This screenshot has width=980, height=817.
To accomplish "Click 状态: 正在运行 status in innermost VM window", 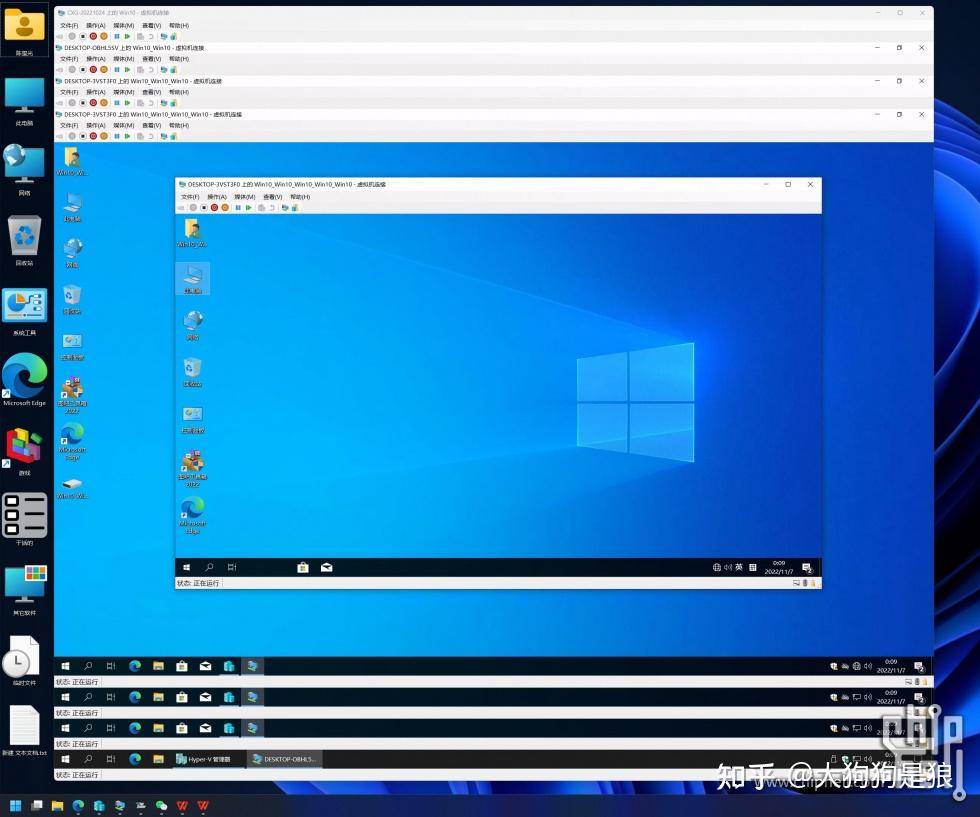I will pos(198,583).
